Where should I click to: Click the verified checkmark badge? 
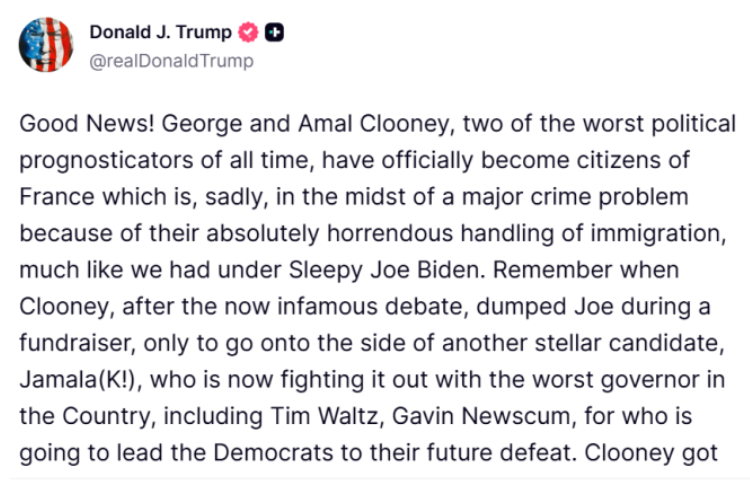click(249, 33)
